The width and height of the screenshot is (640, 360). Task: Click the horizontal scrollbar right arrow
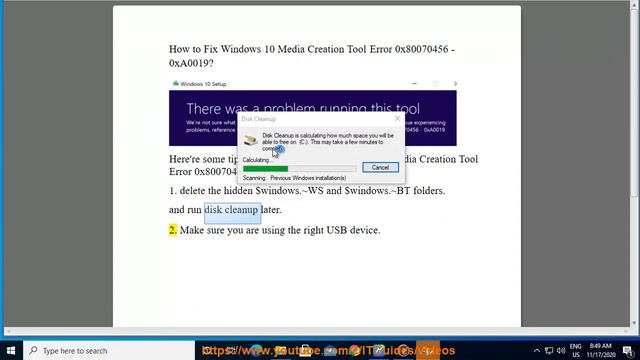pos(627,331)
